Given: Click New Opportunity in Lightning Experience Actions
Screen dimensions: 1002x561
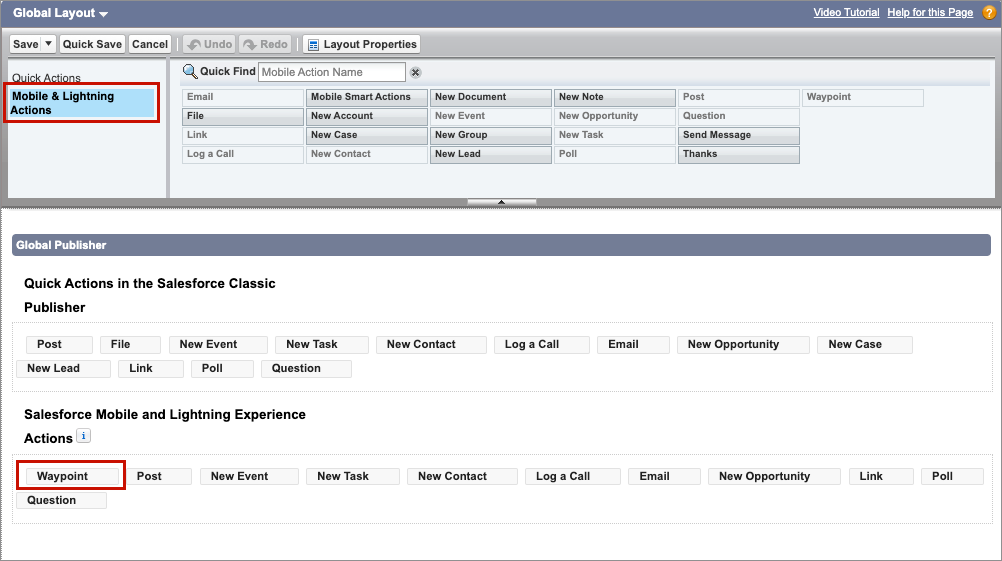Looking at the screenshot, I should [774, 476].
